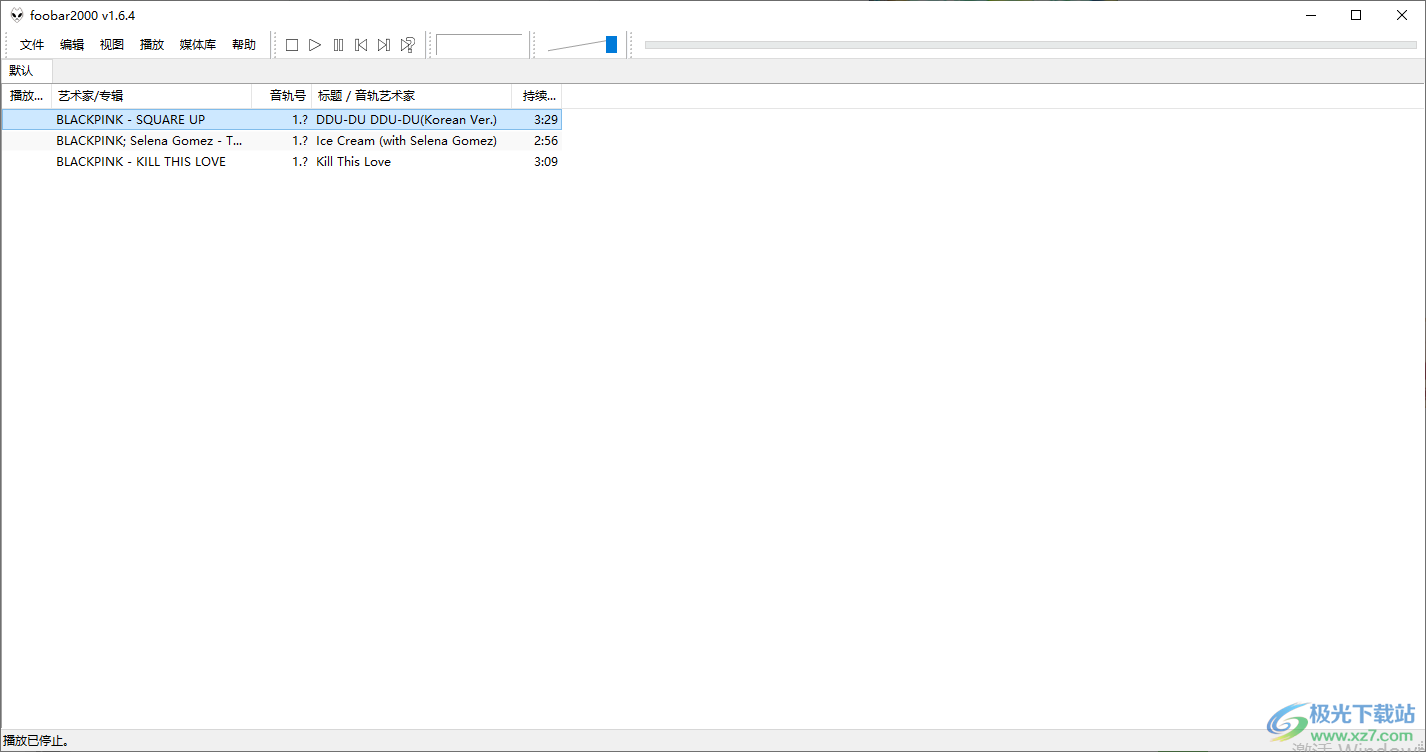Click the empty box beside the volume slider
This screenshot has width=1426, height=752.
click(480, 45)
